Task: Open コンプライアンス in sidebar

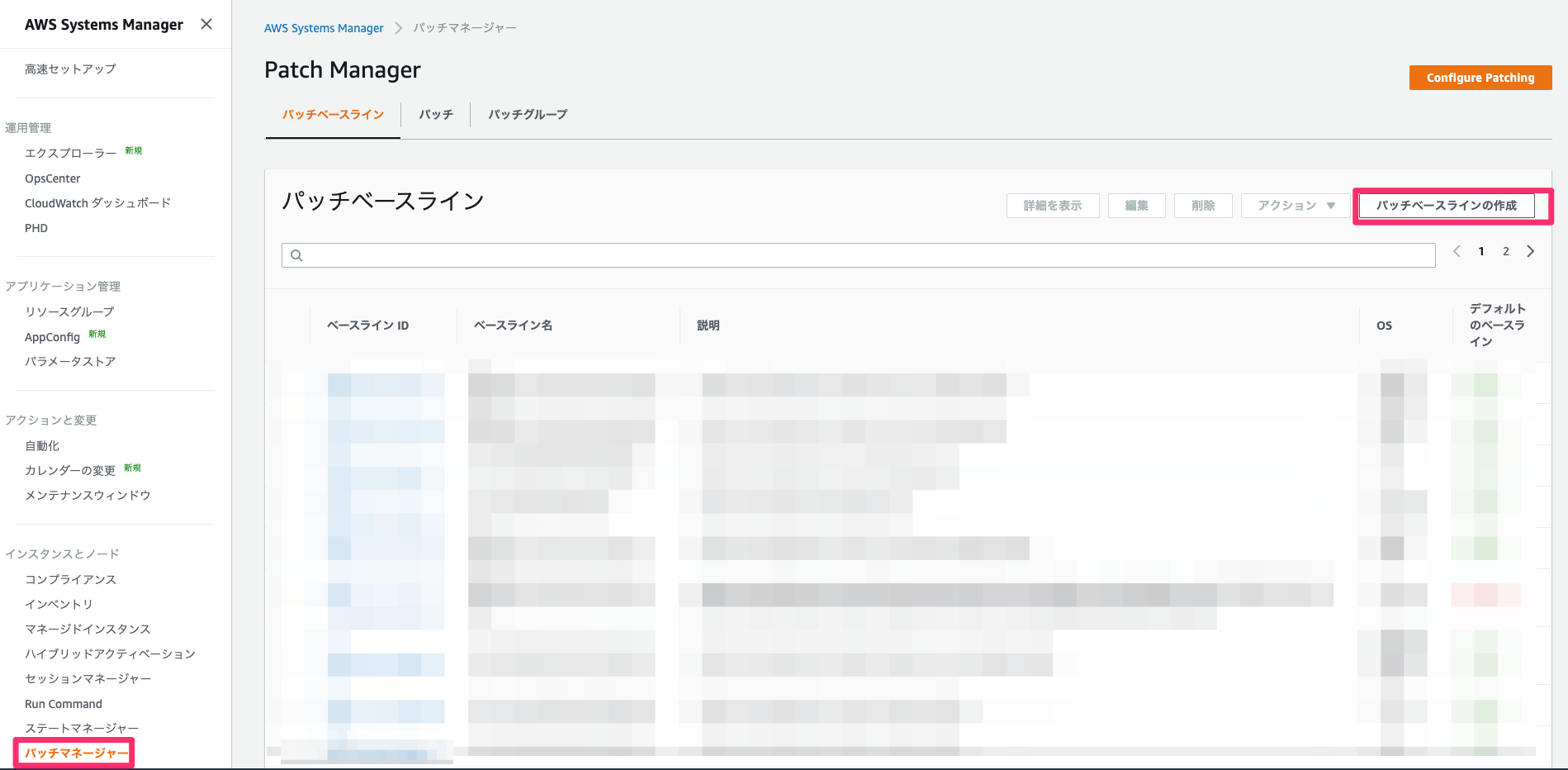Action: pyautogui.click(x=70, y=580)
